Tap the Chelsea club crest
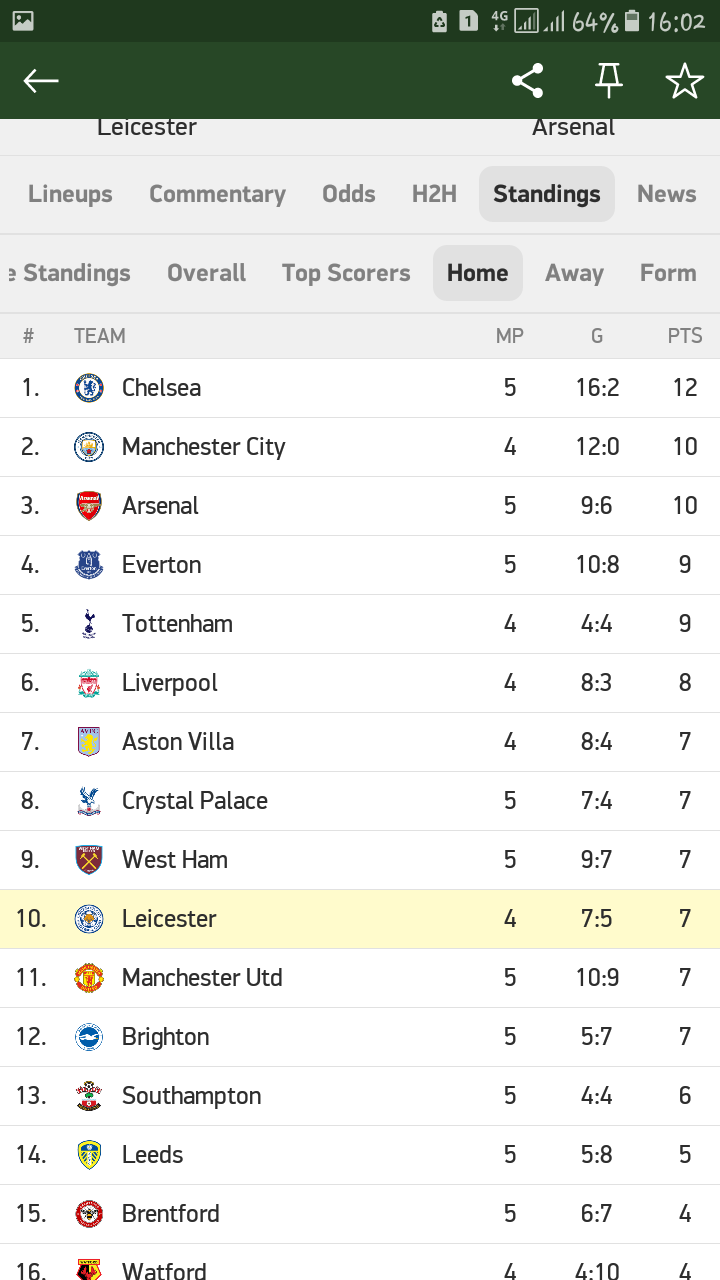The height and width of the screenshot is (1280, 720). (89, 388)
